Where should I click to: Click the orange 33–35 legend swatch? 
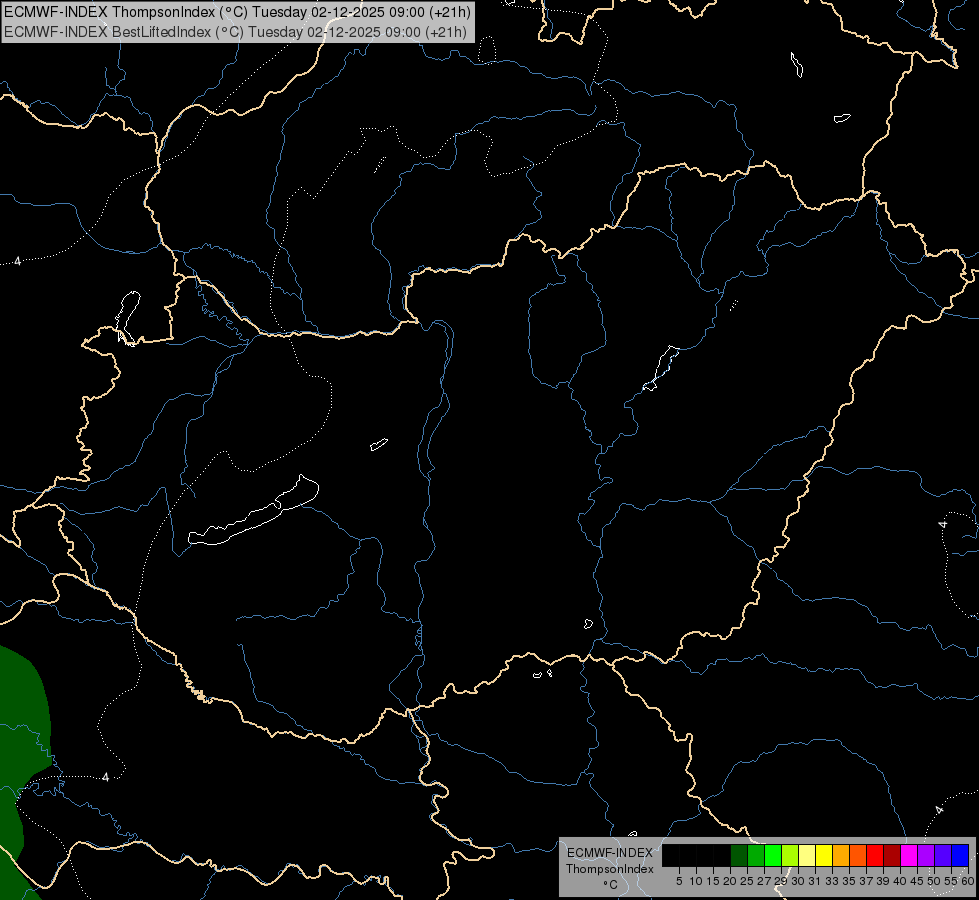click(x=841, y=855)
